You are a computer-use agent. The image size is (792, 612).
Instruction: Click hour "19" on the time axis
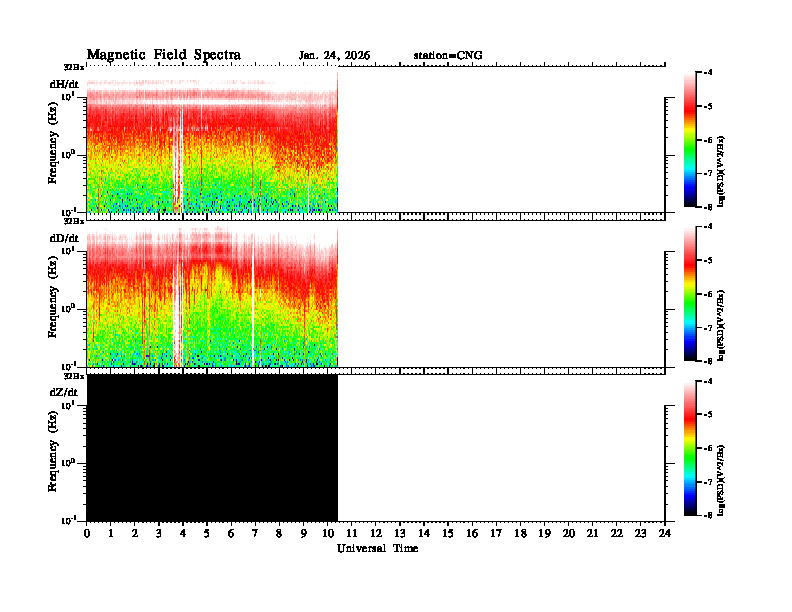point(544,534)
